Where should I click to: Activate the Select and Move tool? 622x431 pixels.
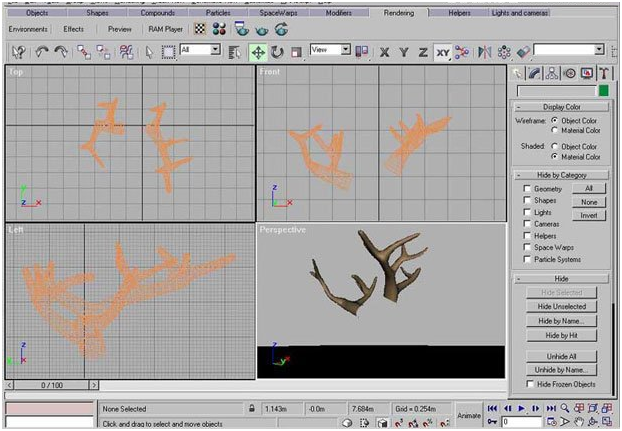click(x=258, y=52)
